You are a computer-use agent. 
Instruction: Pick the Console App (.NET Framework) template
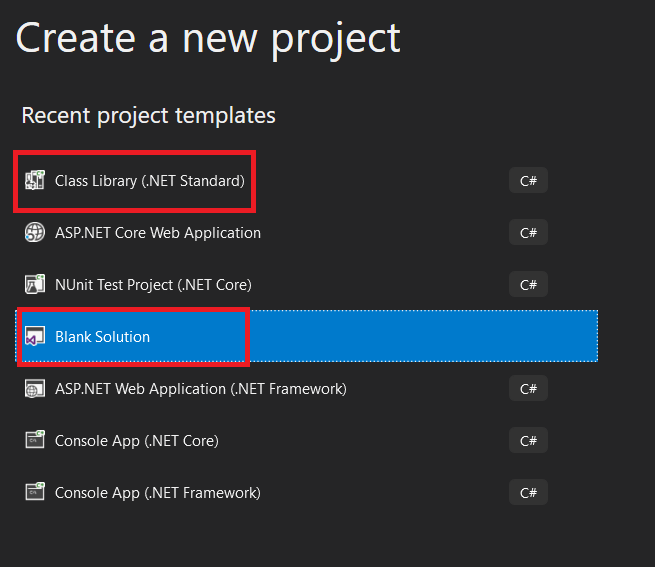(157, 493)
